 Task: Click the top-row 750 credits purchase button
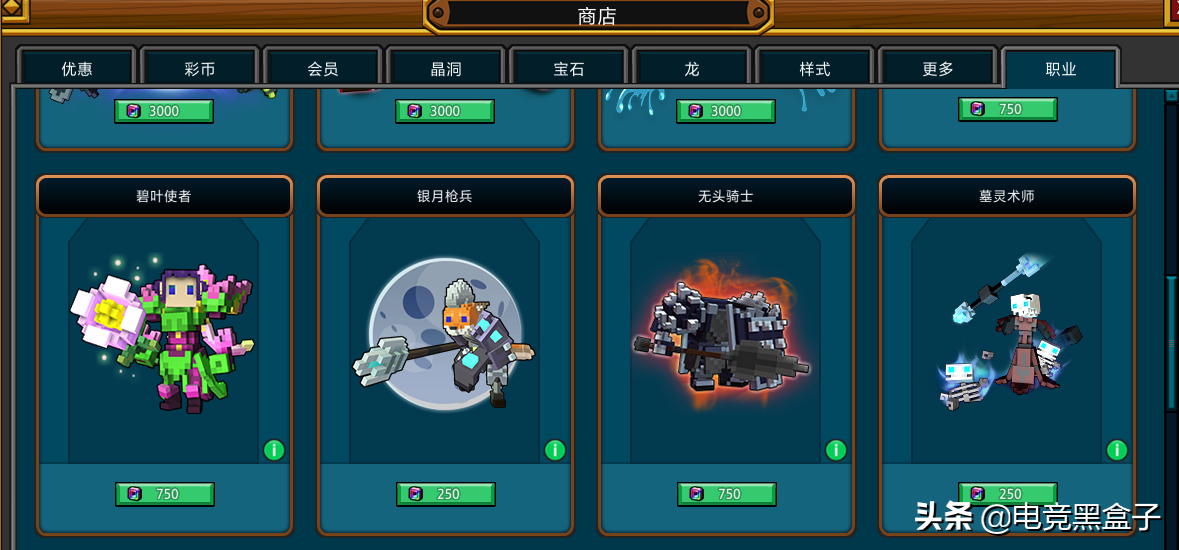pyautogui.click(x=1008, y=109)
